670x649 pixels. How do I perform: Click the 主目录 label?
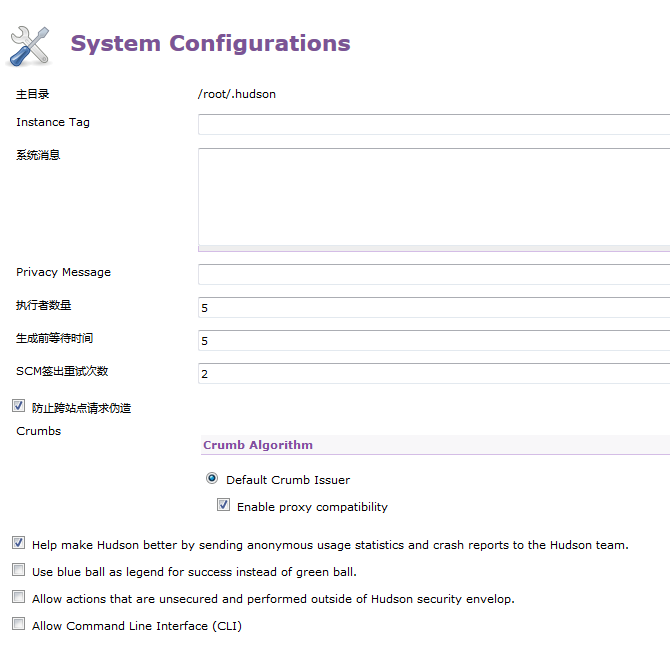coord(32,94)
